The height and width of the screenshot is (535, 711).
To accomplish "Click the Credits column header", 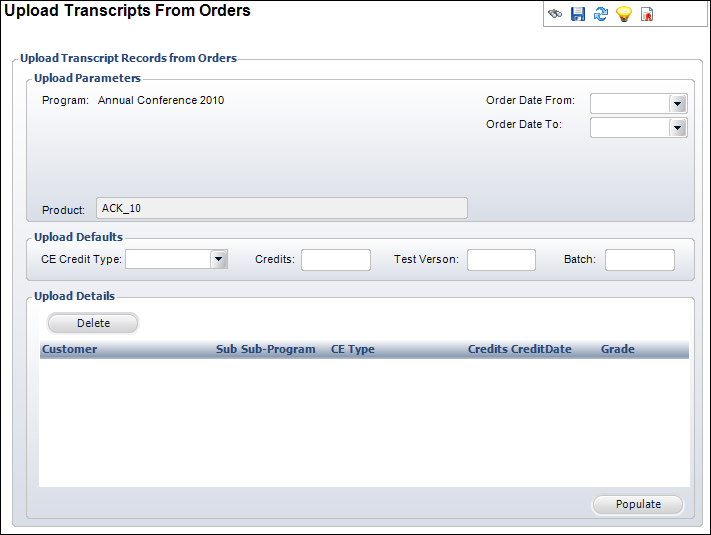I will click(x=487, y=350).
